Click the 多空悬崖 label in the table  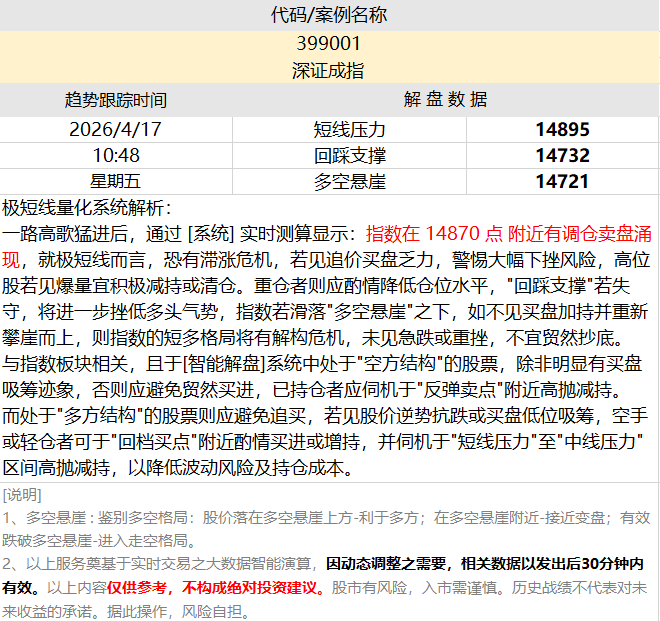pos(349,181)
